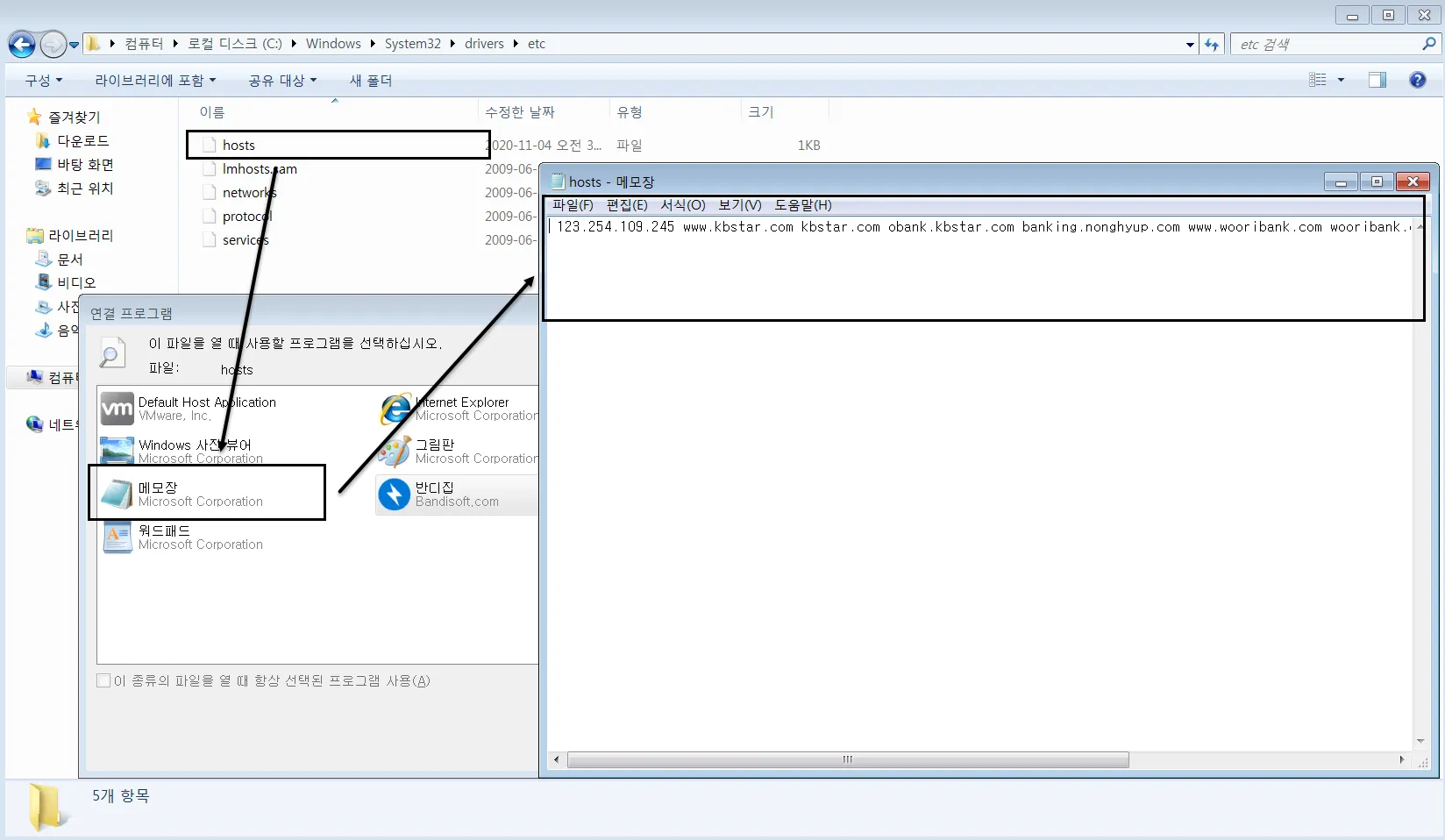Click the Explorer forward arrow button
Image resolution: width=1445 pixels, height=840 pixels.
tap(53, 44)
